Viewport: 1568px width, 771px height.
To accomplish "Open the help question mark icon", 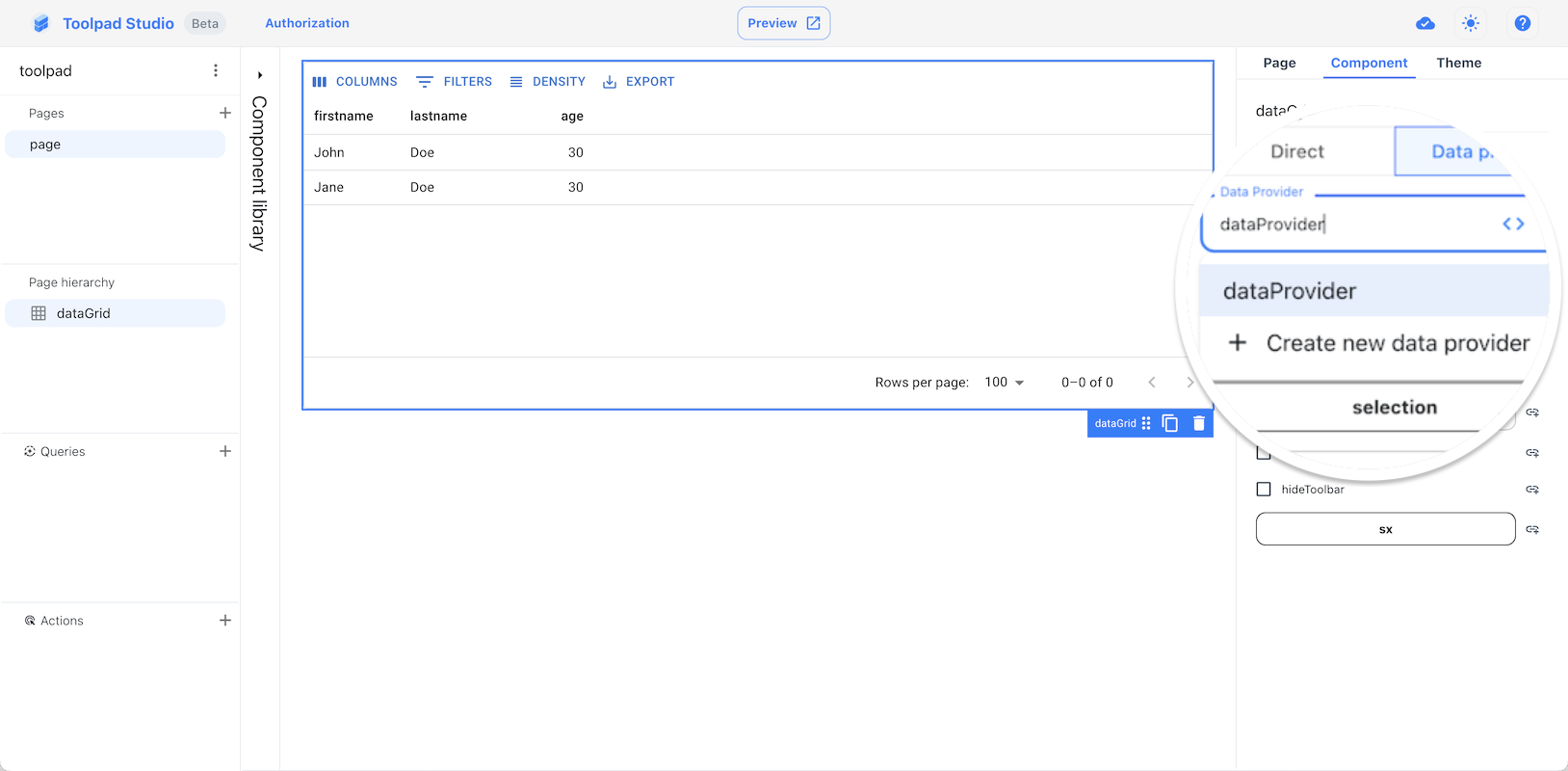I will (x=1522, y=23).
